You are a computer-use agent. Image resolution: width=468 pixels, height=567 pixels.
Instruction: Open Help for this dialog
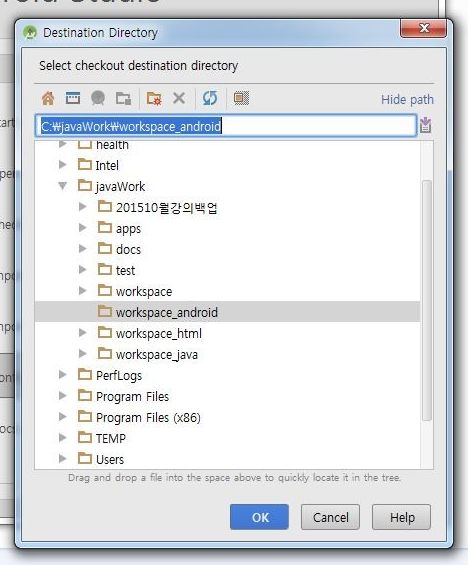401,517
